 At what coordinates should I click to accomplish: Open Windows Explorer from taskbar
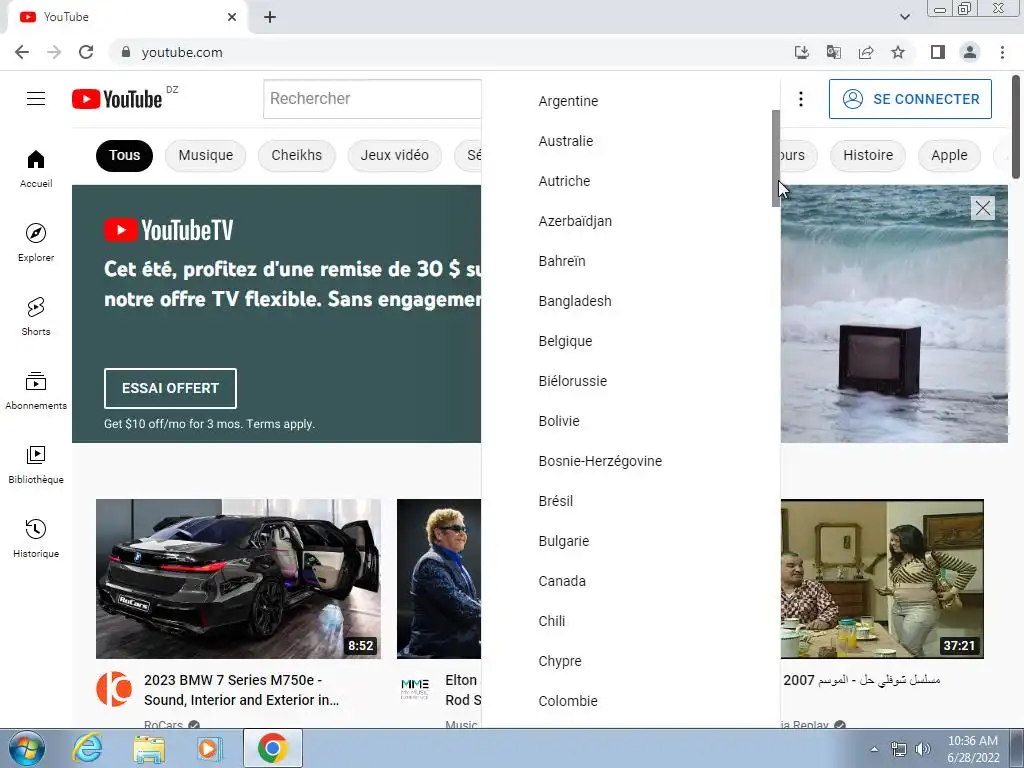149,748
